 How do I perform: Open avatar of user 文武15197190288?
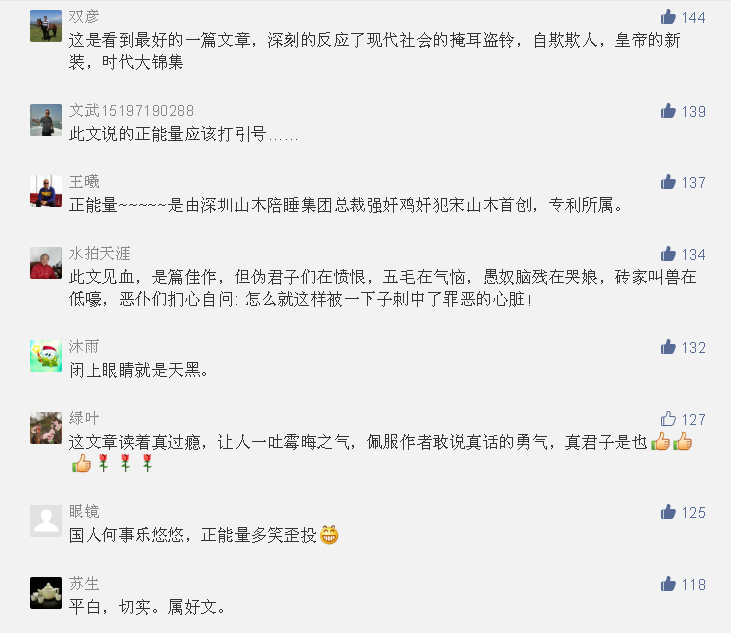(x=46, y=120)
